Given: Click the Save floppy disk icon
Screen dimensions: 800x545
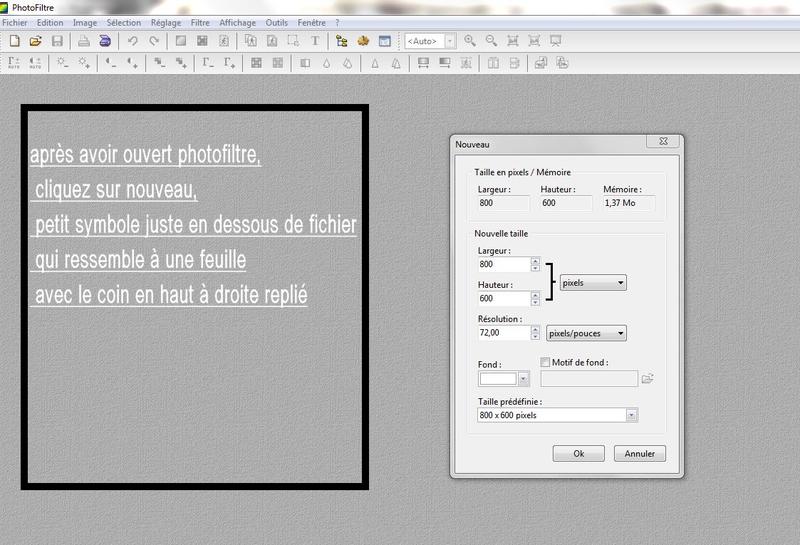Looking at the screenshot, I should 57,41.
